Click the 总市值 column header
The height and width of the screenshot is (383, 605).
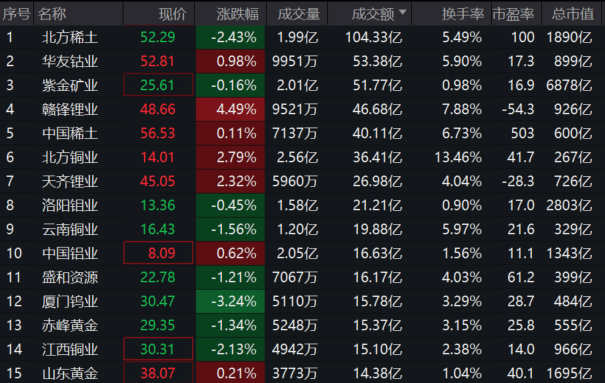click(x=573, y=13)
